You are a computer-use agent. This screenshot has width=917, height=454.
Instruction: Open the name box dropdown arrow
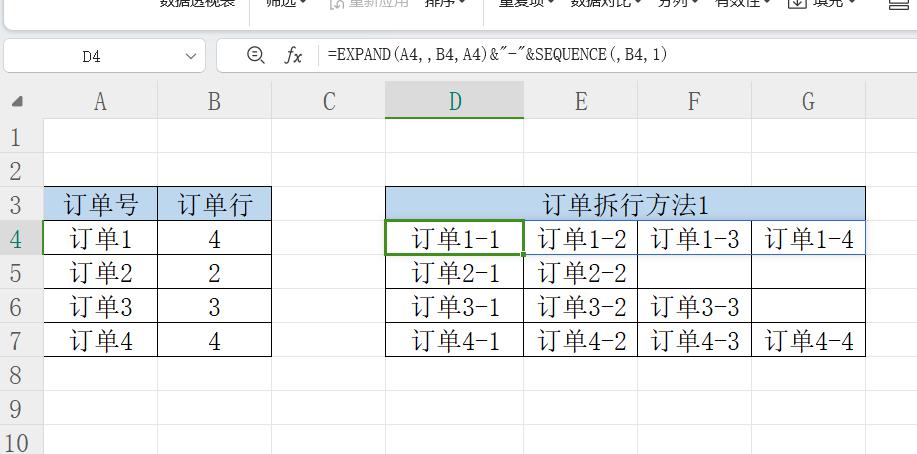pos(191,57)
